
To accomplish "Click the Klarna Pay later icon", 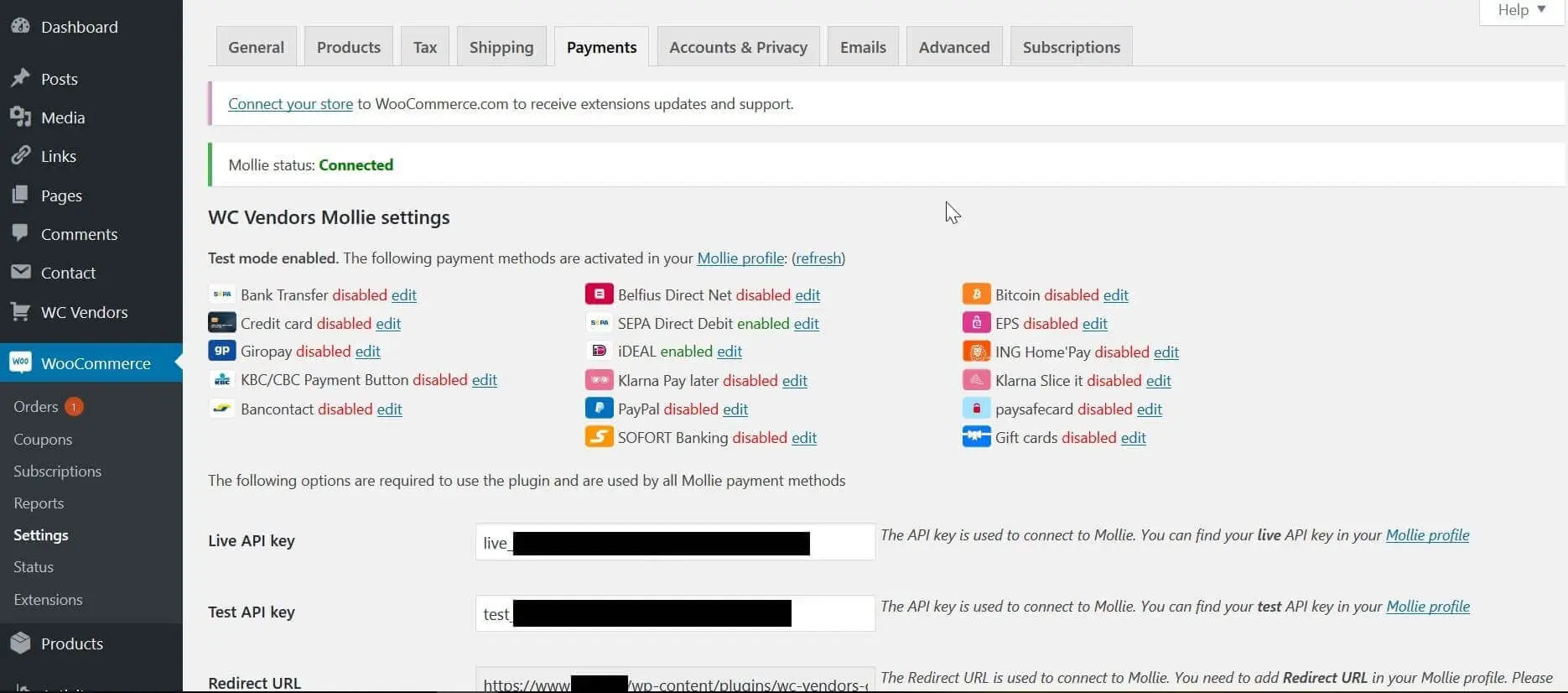I will (599, 380).
